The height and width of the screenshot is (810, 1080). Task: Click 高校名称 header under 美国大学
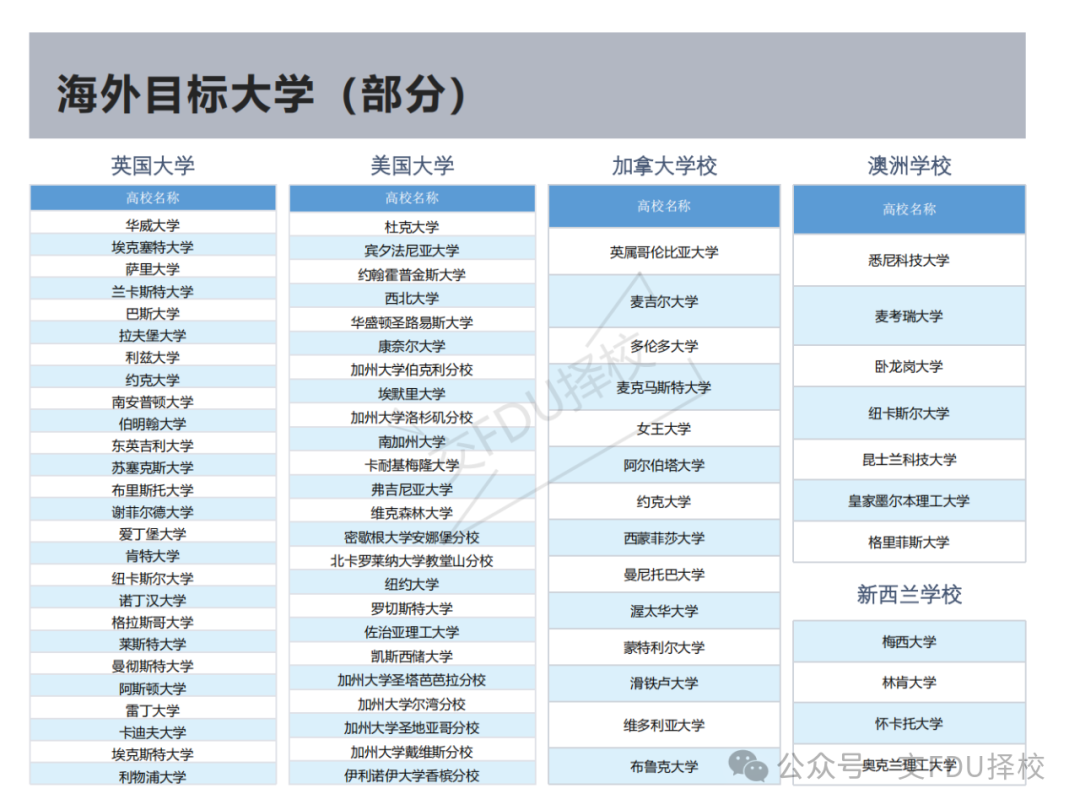pyautogui.click(x=412, y=198)
